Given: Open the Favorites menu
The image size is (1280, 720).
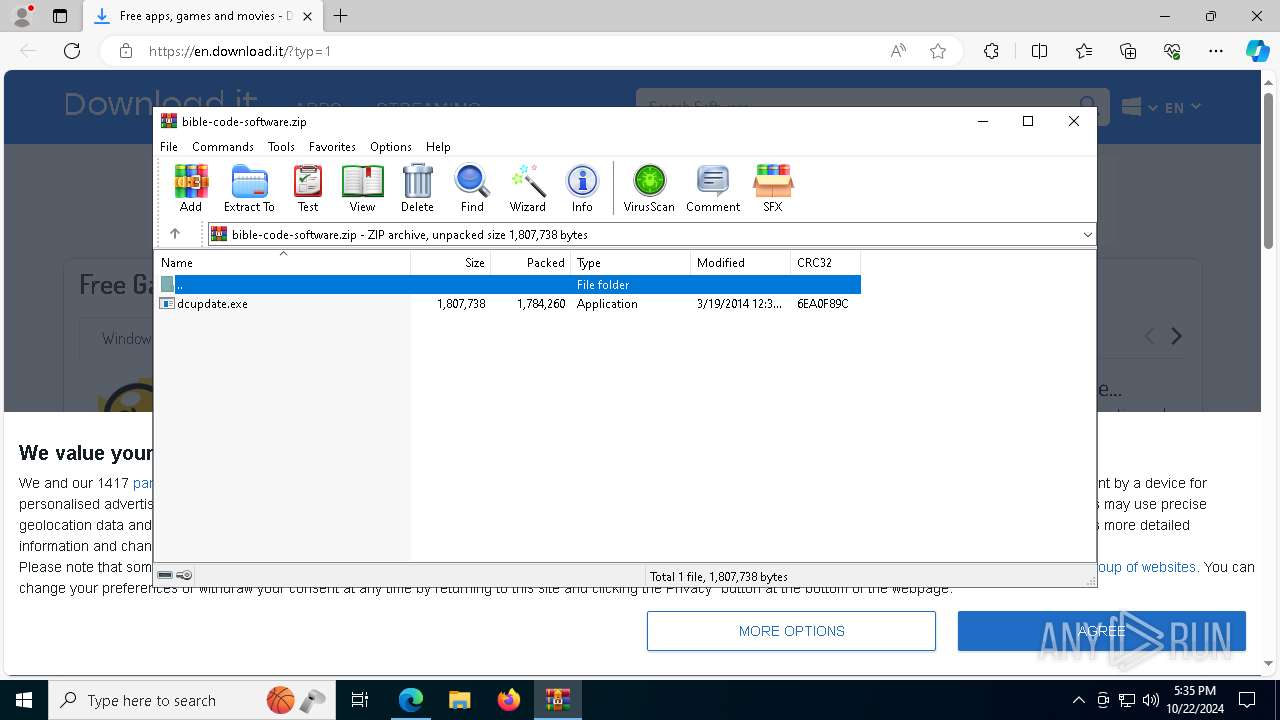Looking at the screenshot, I should tap(332, 147).
